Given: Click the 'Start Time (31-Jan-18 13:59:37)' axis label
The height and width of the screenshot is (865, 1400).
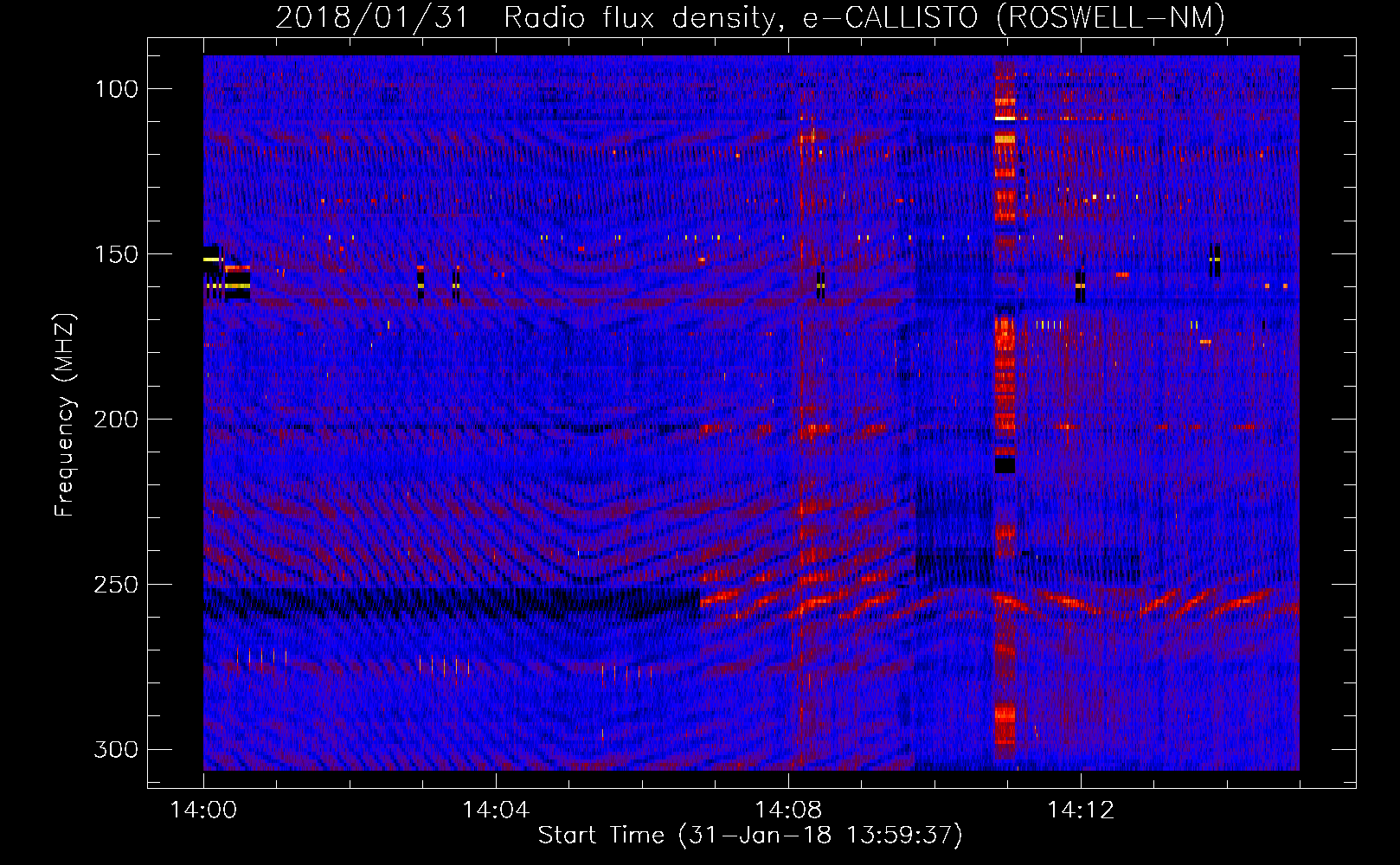Looking at the screenshot, I should pos(750,836).
